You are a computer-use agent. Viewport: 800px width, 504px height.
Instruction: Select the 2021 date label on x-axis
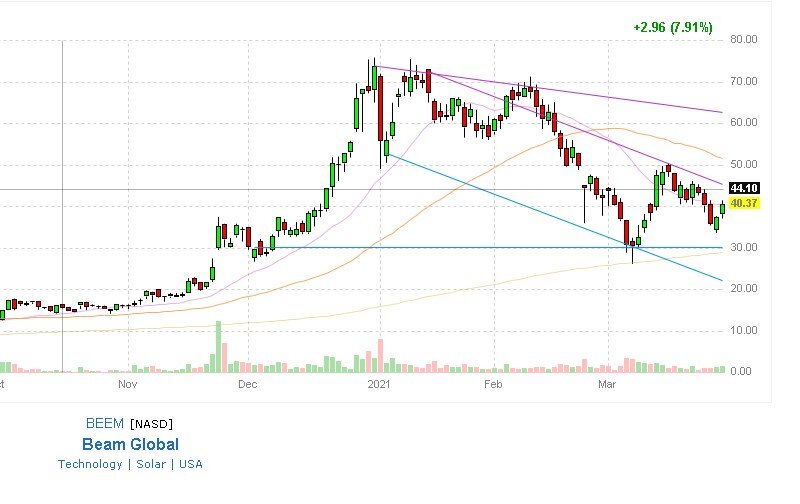(379, 384)
